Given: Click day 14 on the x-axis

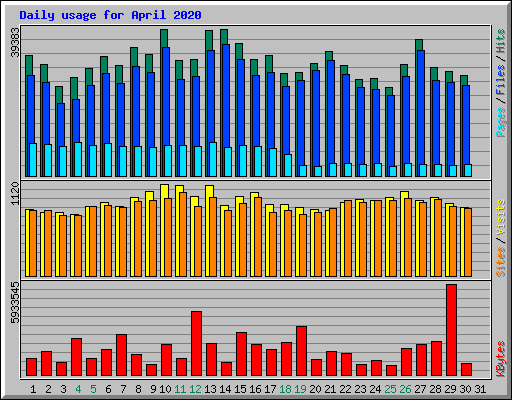Looking at the screenshot, I should point(225,389).
